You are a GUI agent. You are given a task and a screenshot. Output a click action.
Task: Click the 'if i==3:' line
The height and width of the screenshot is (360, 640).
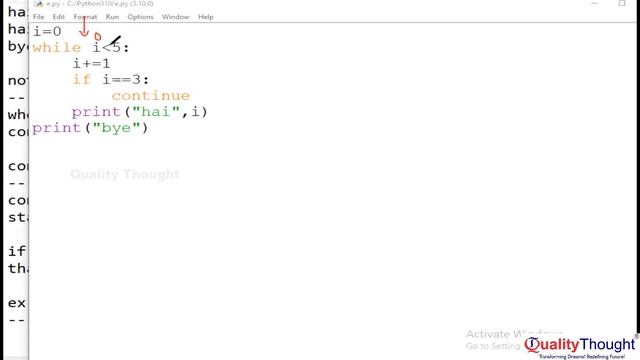point(111,80)
